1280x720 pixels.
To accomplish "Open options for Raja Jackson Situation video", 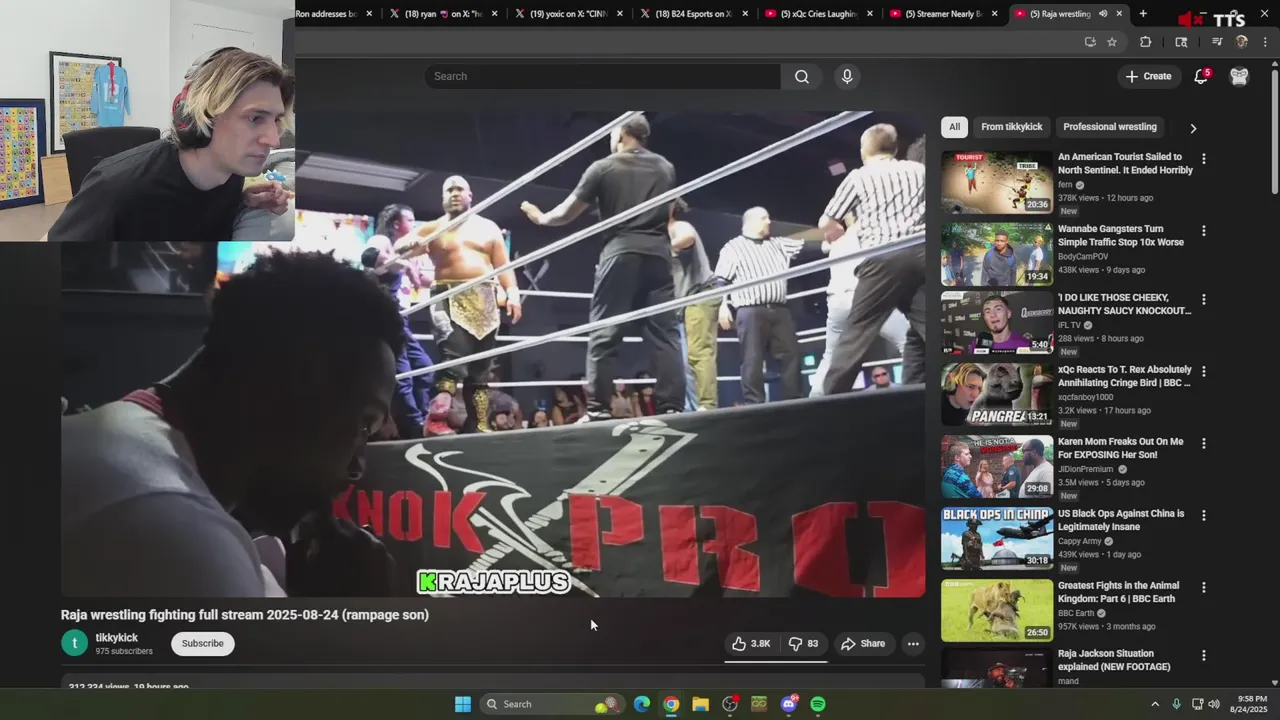I will pyautogui.click(x=1204, y=656).
